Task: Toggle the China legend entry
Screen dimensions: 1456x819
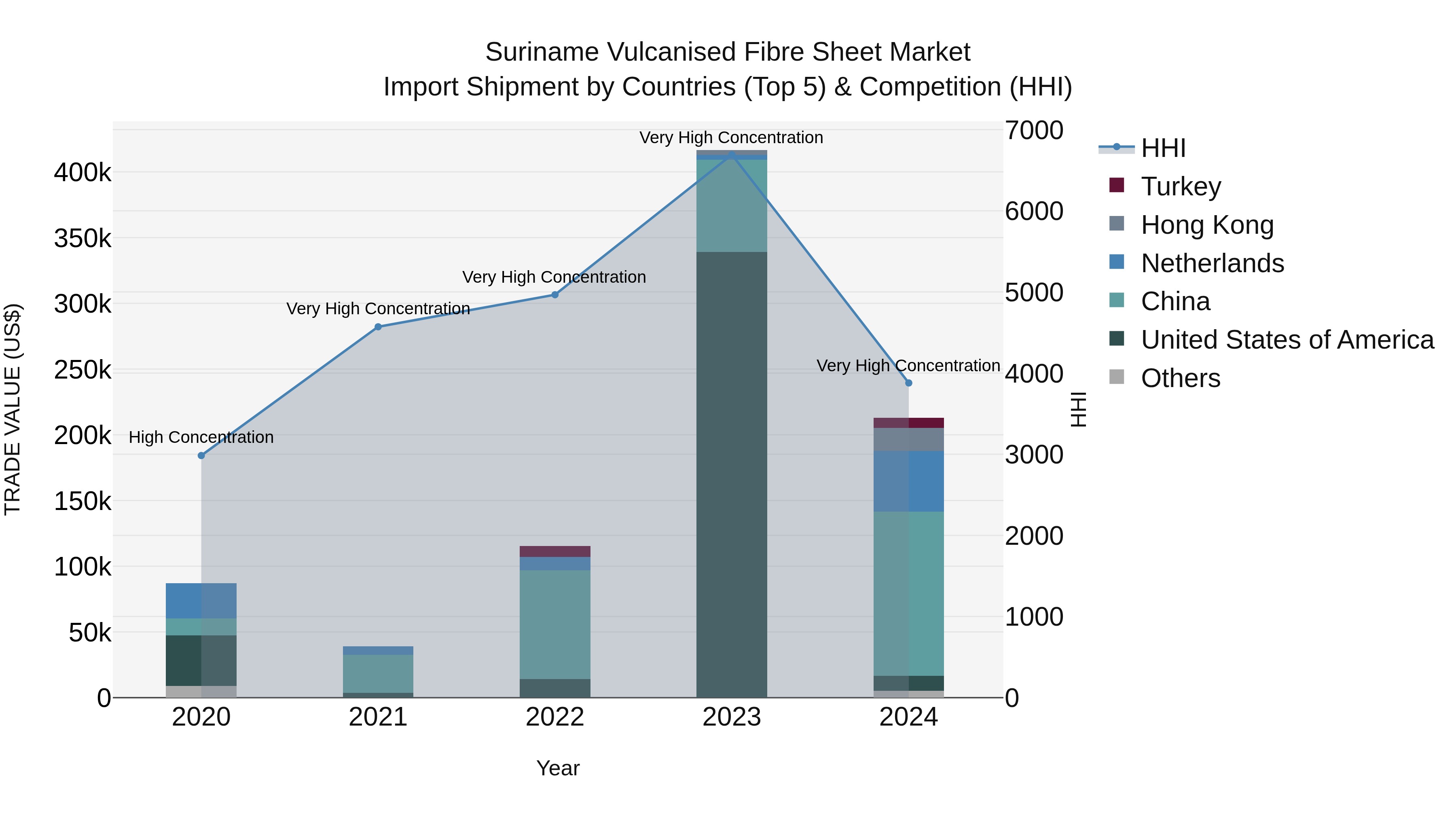Action: click(1159, 301)
